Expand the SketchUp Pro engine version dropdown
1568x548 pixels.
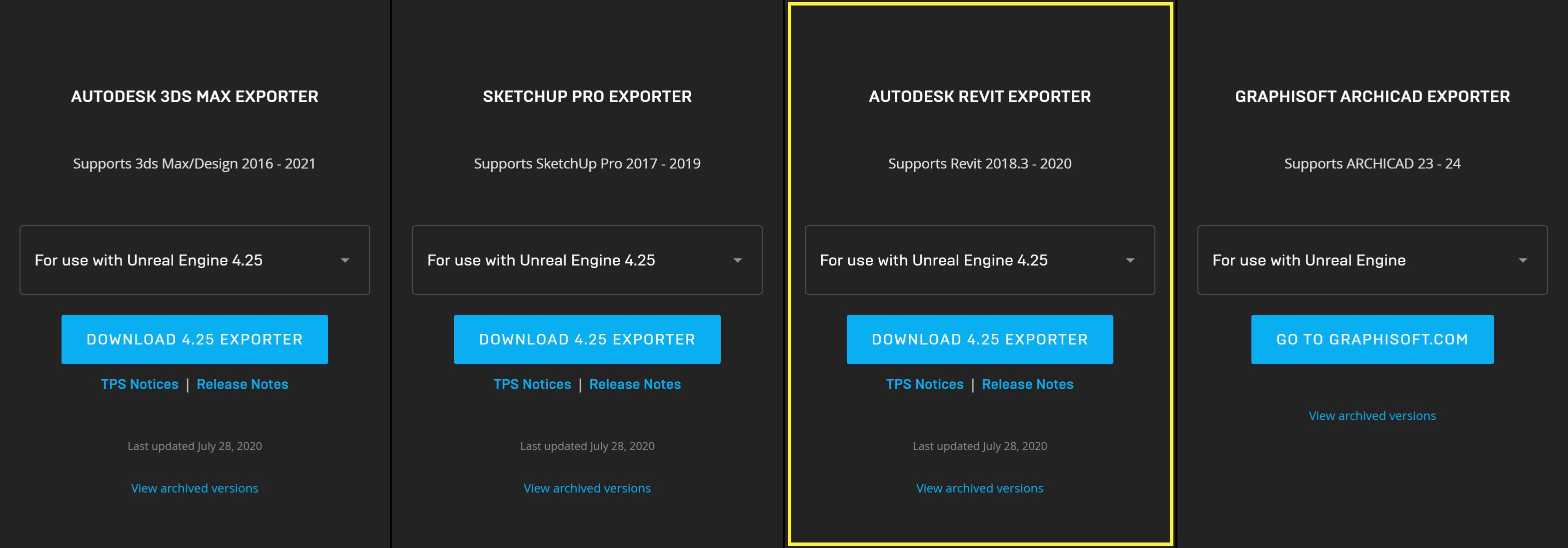coord(587,260)
